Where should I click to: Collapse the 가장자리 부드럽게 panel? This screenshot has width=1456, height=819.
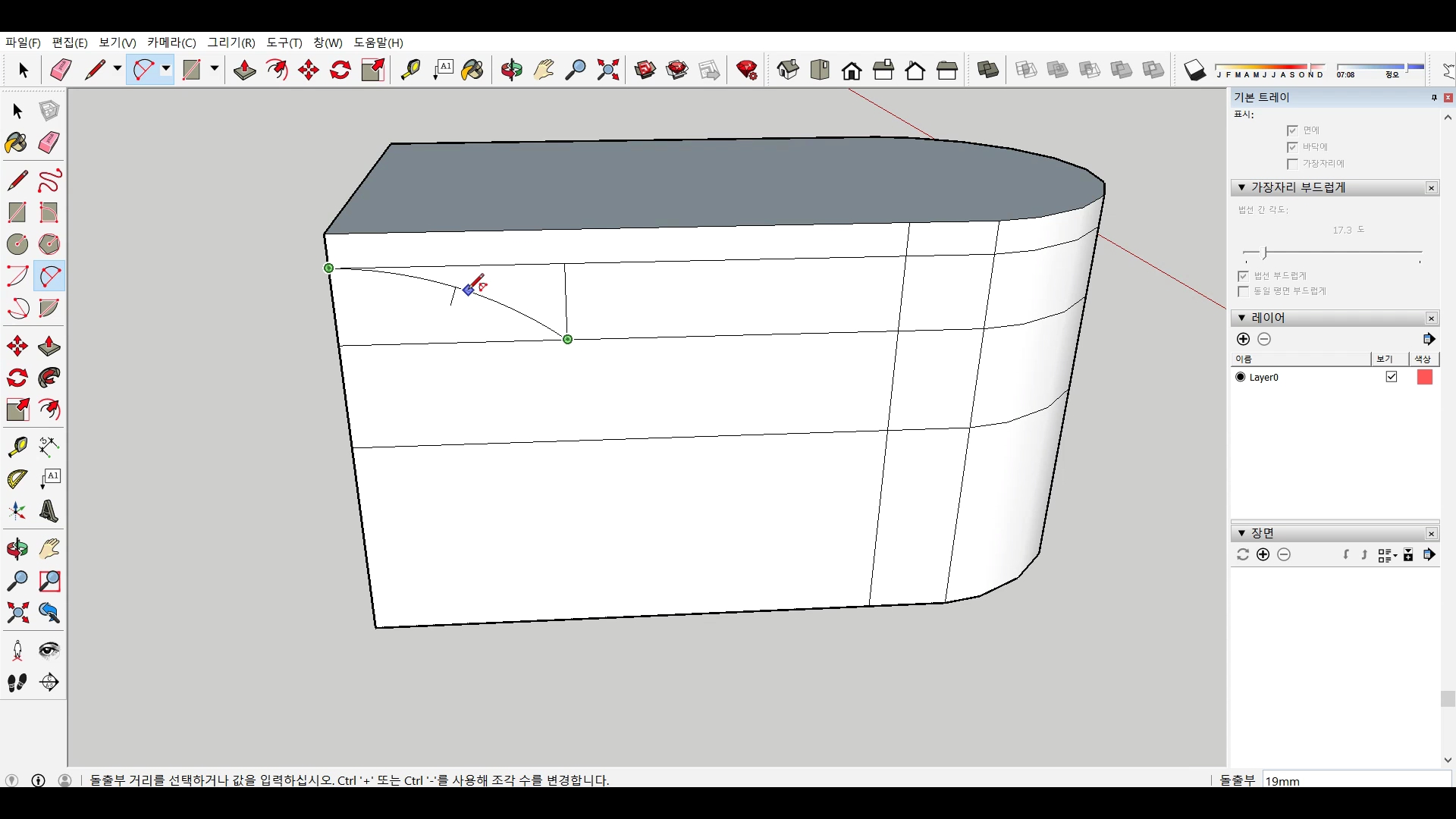[1241, 187]
